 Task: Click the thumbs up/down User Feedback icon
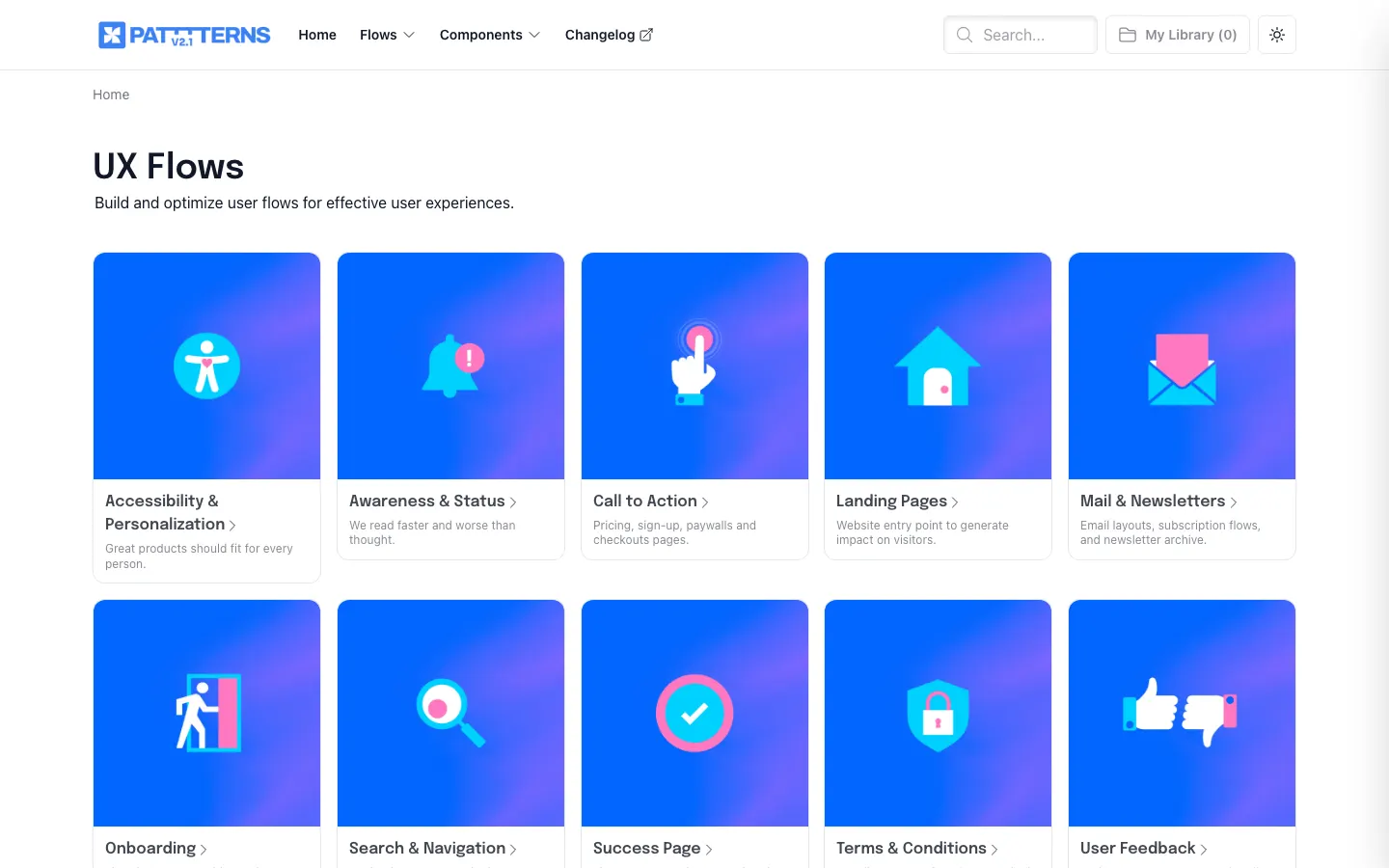tap(1181, 712)
